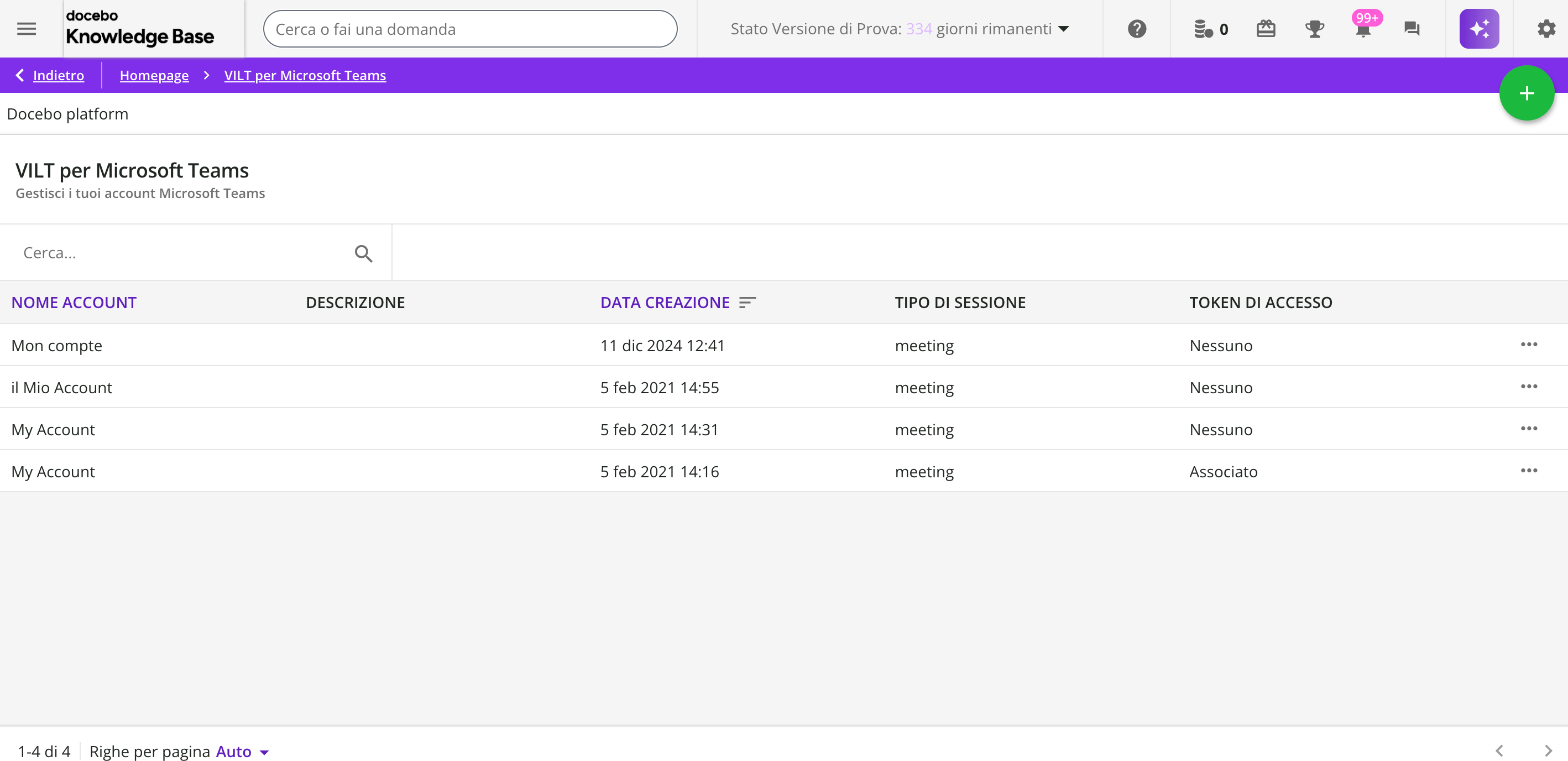This screenshot has height=761, width=1568.
Task: Click green plus button to add account
Action: tap(1526, 93)
